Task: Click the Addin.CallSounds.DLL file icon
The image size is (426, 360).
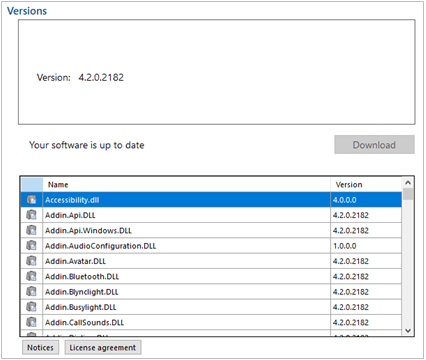Action: point(31,322)
